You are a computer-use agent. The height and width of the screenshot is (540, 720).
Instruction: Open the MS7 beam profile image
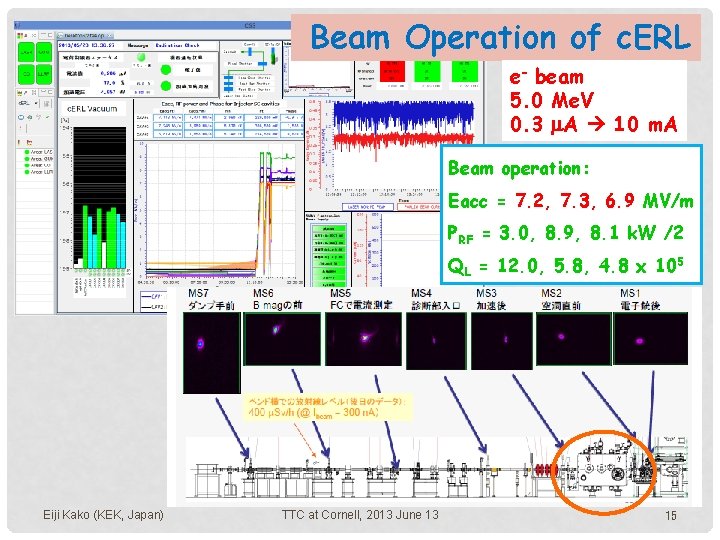coord(212,353)
